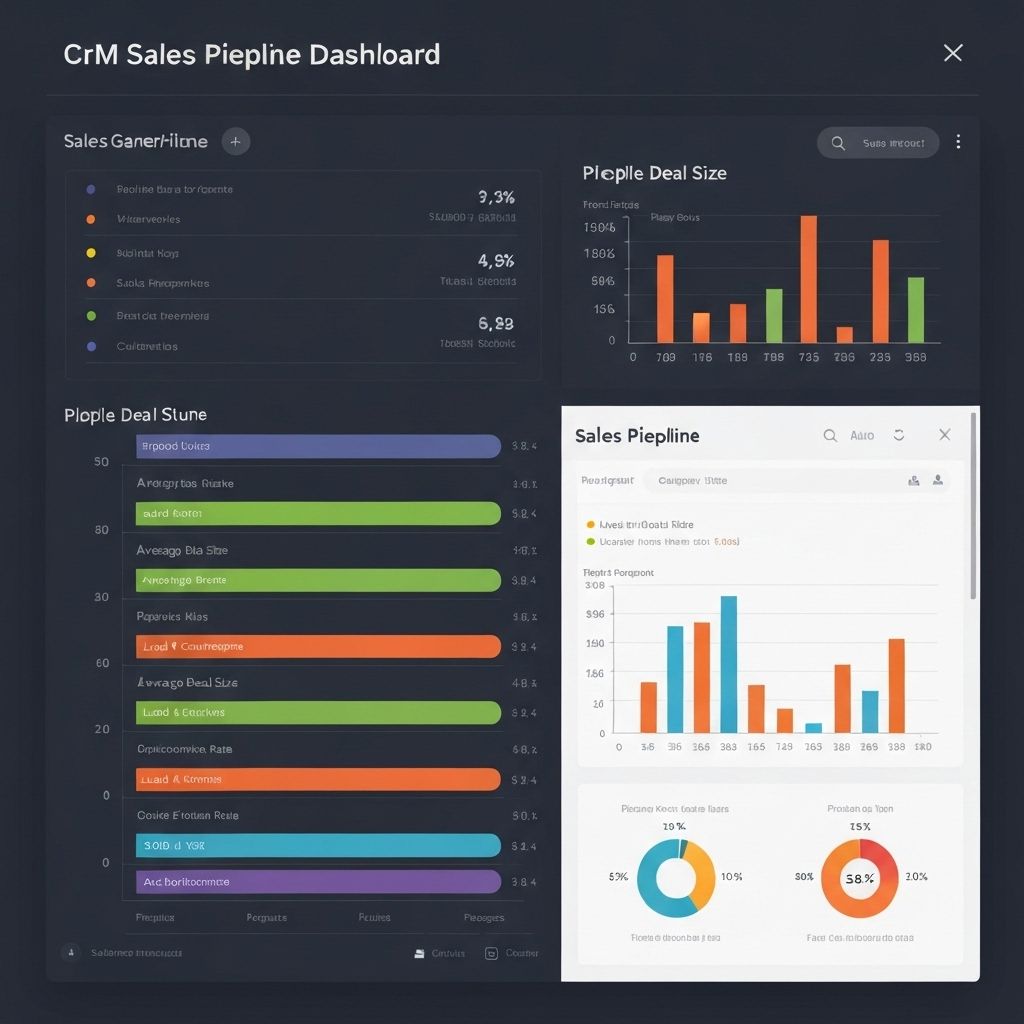Screen dimensions: 1024x1024
Task: Close the Sales Piepline light panel
Action: (944, 435)
